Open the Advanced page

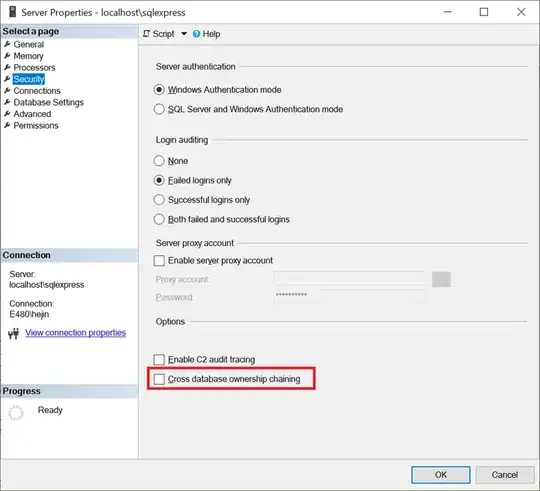(x=32, y=114)
